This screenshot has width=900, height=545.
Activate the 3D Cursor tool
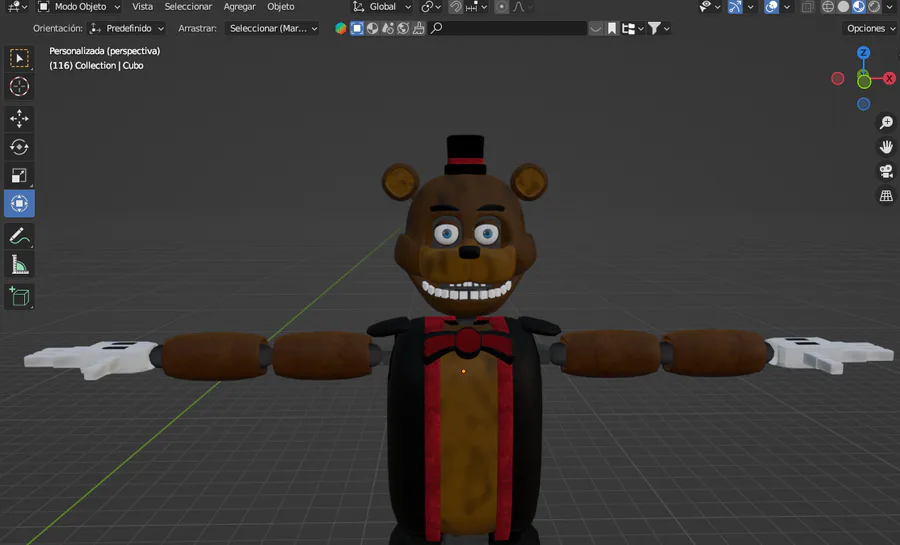point(19,87)
